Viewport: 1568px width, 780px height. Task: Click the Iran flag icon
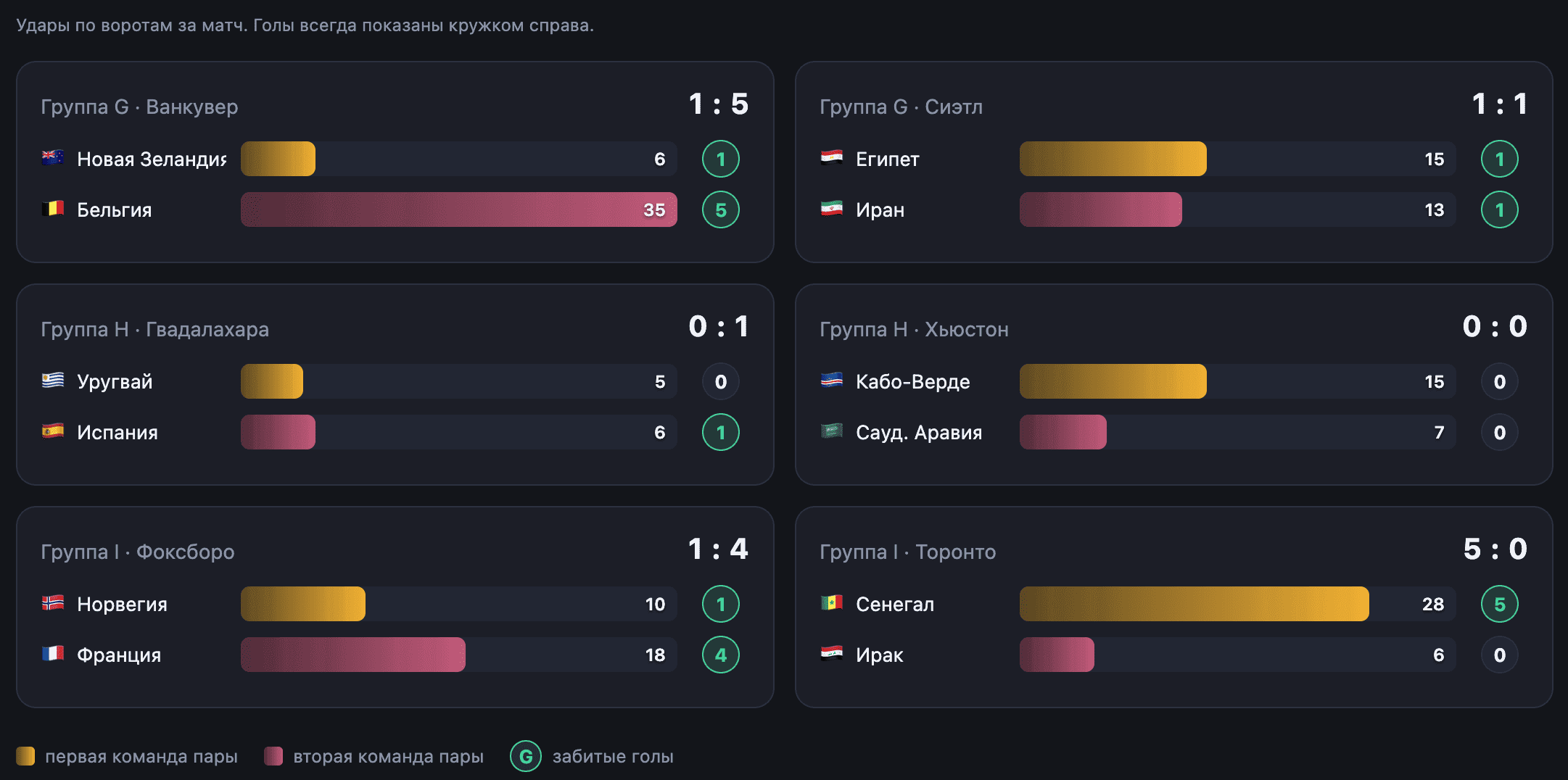click(x=832, y=209)
